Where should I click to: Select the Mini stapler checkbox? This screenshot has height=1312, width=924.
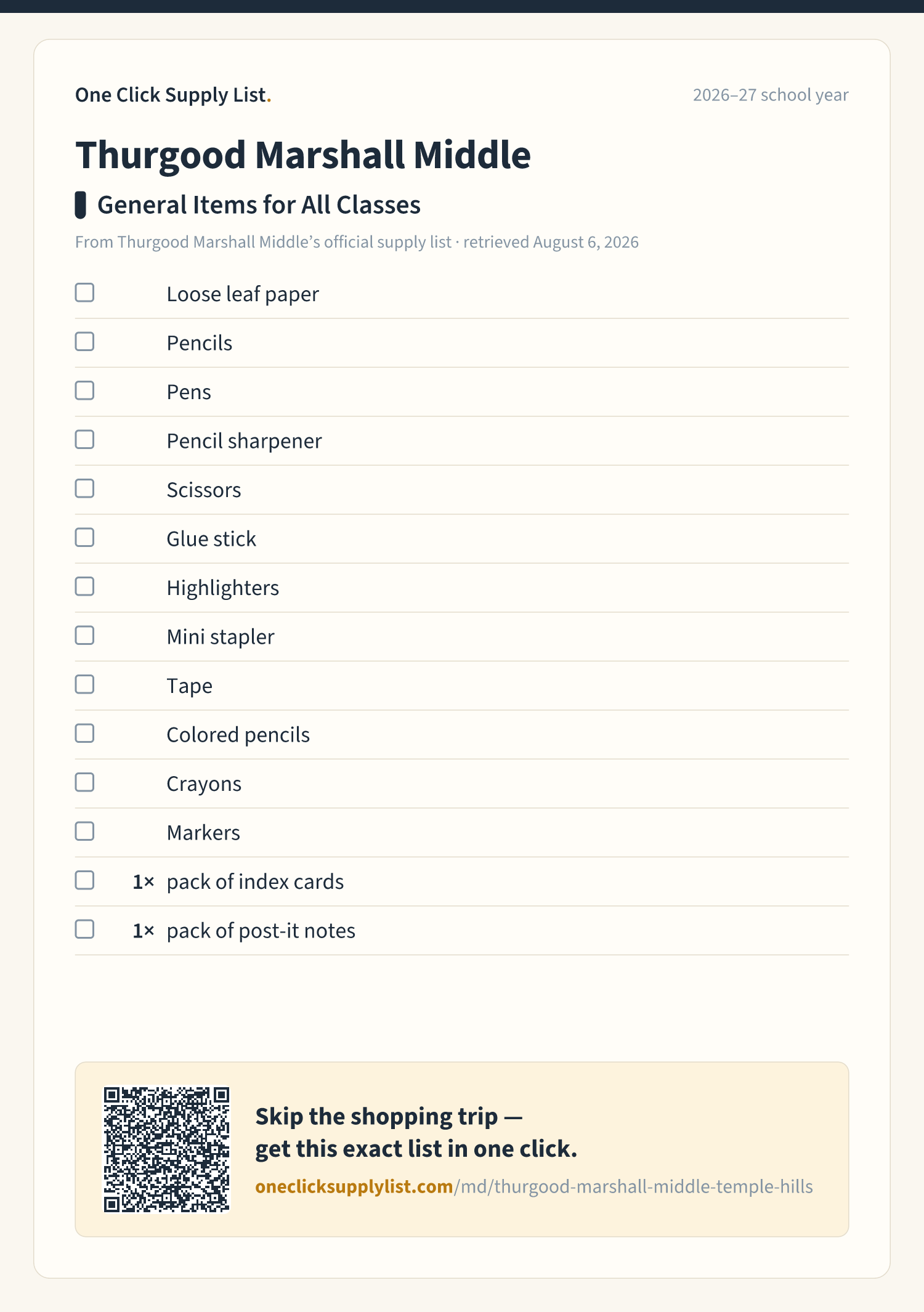[x=84, y=636]
